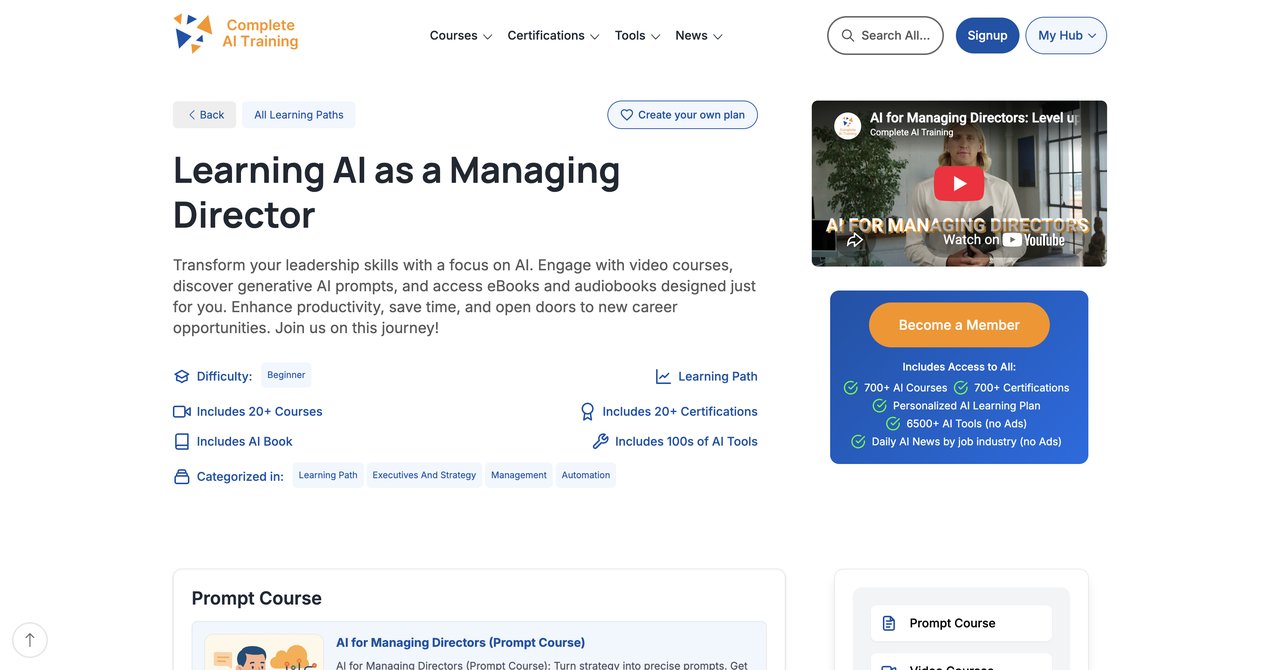This screenshot has height=670, width=1280.
Task: Expand the Tools dropdown
Action: click(x=638, y=35)
